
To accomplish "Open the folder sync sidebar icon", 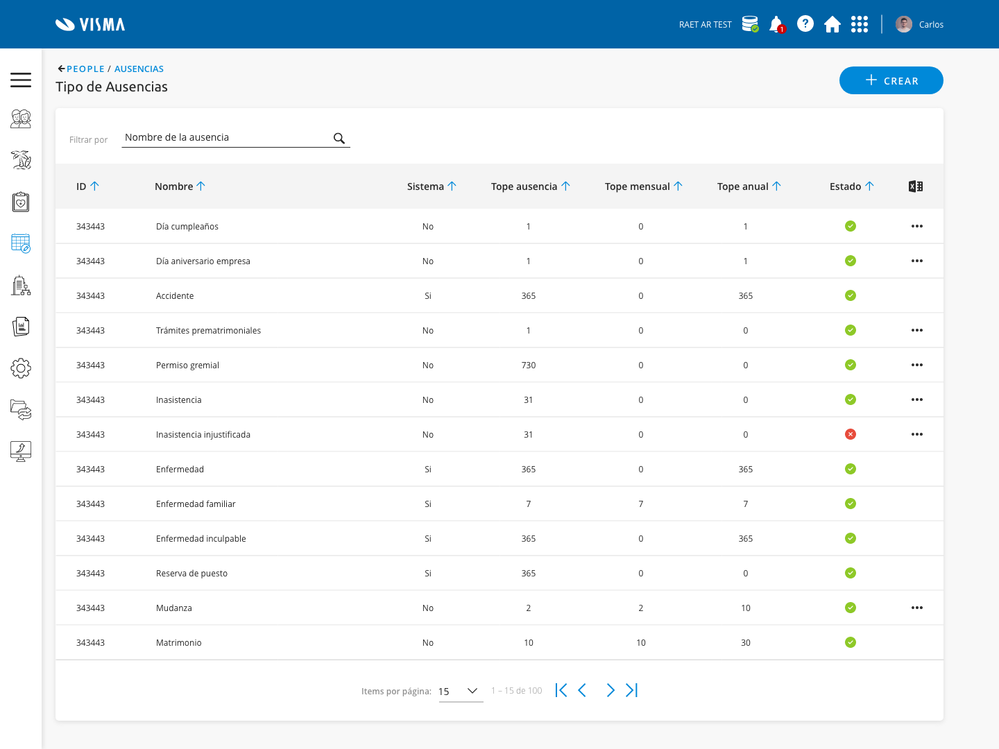I will click(x=20, y=410).
